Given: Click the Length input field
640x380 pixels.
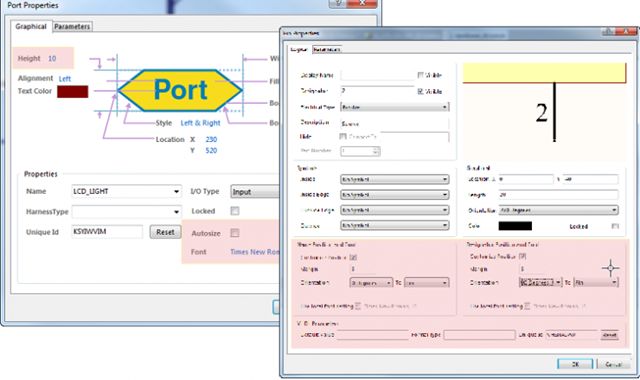Looking at the screenshot, I should pyautogui.click(x=558, y=195).
